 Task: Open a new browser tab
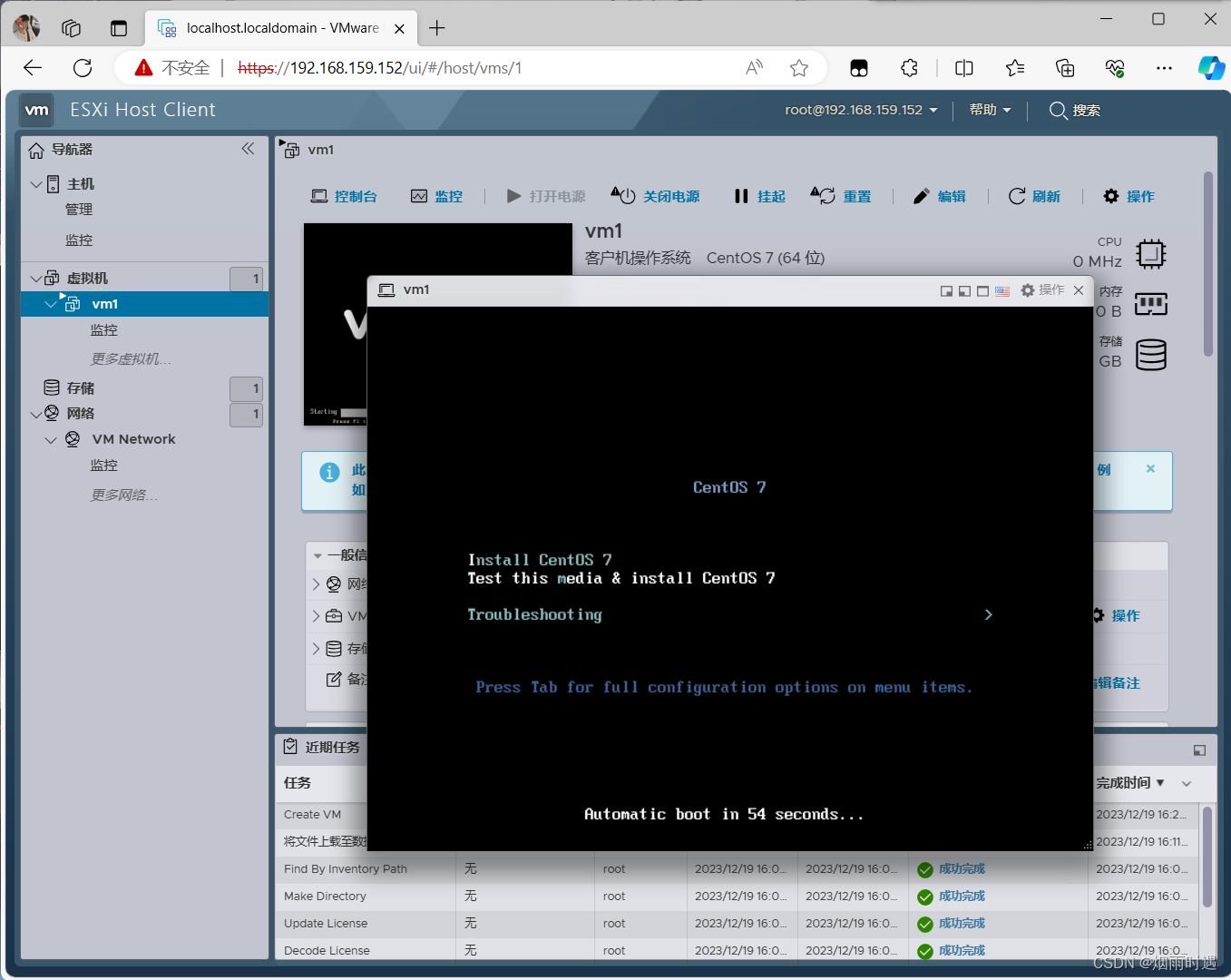(x=437, y=28)
